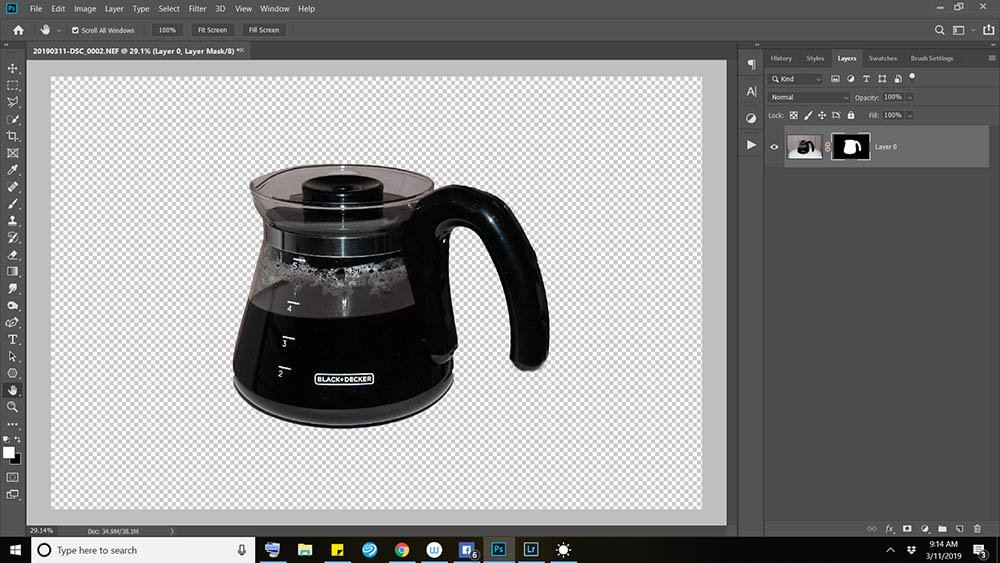
Task: Open the Adjustments panel icon
Action: pyautogui.click(x=751, y=118)
